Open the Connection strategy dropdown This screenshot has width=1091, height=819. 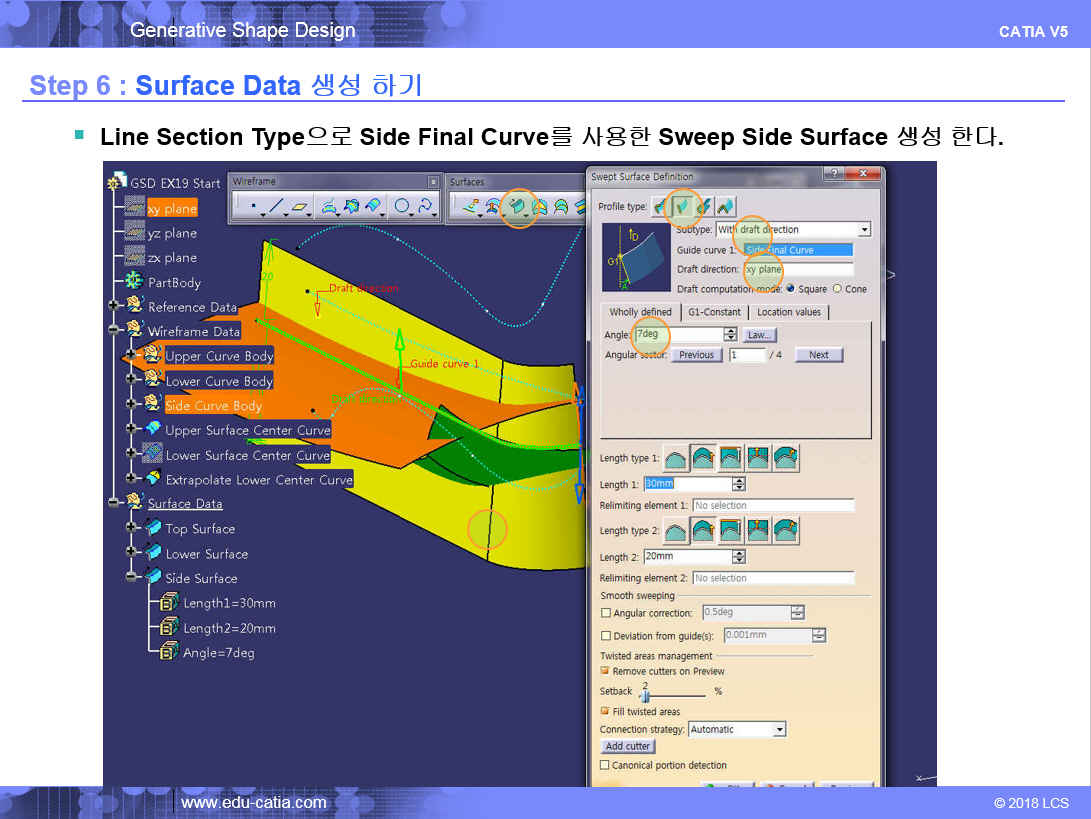(779, 730)
